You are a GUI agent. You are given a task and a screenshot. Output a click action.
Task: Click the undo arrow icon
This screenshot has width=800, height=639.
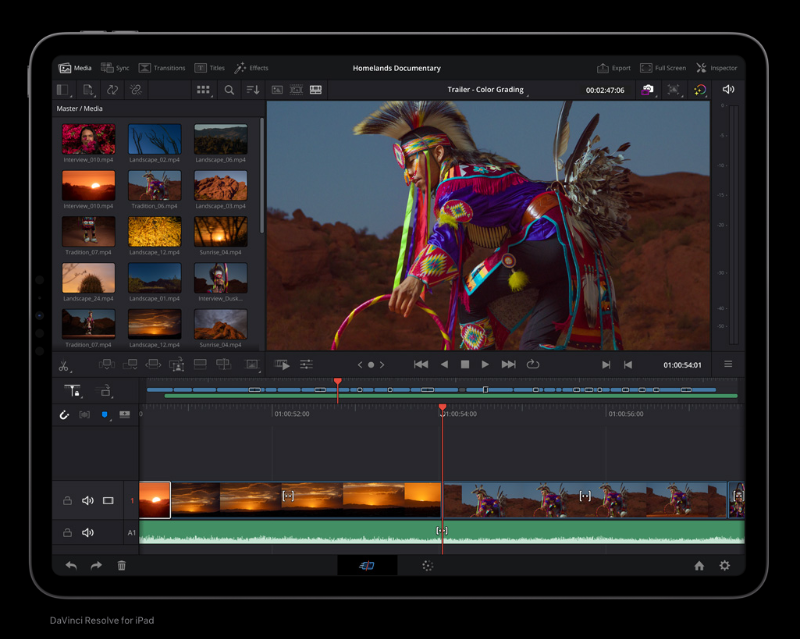(x=71, y=566)
